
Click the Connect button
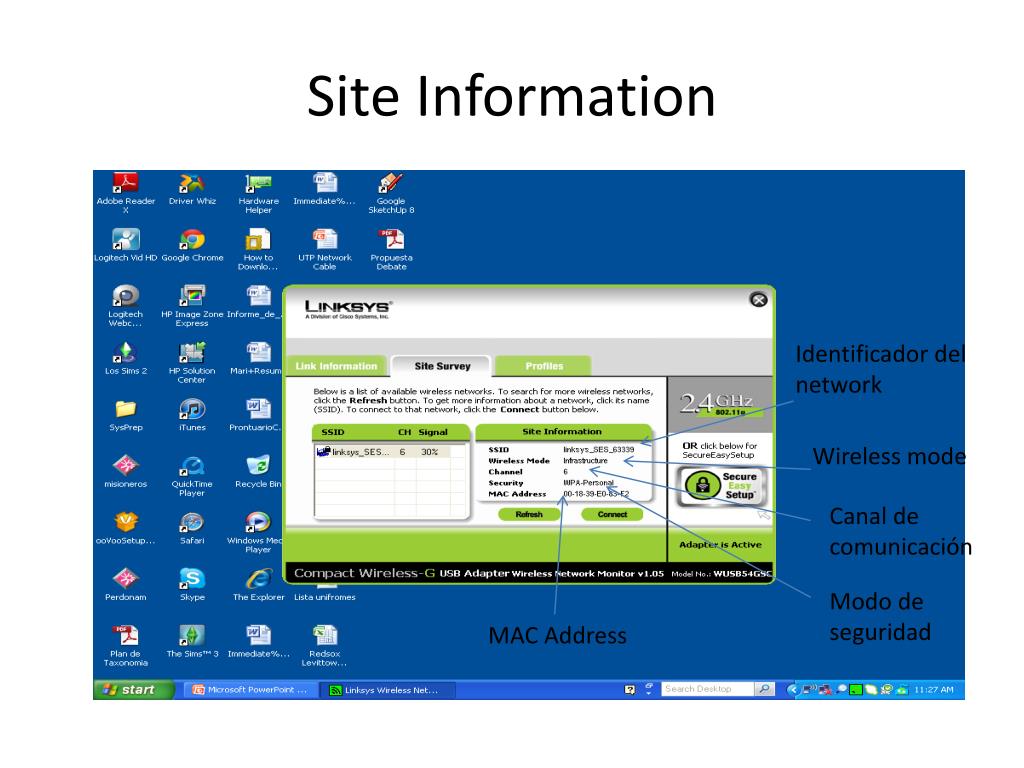pos(612,515)
